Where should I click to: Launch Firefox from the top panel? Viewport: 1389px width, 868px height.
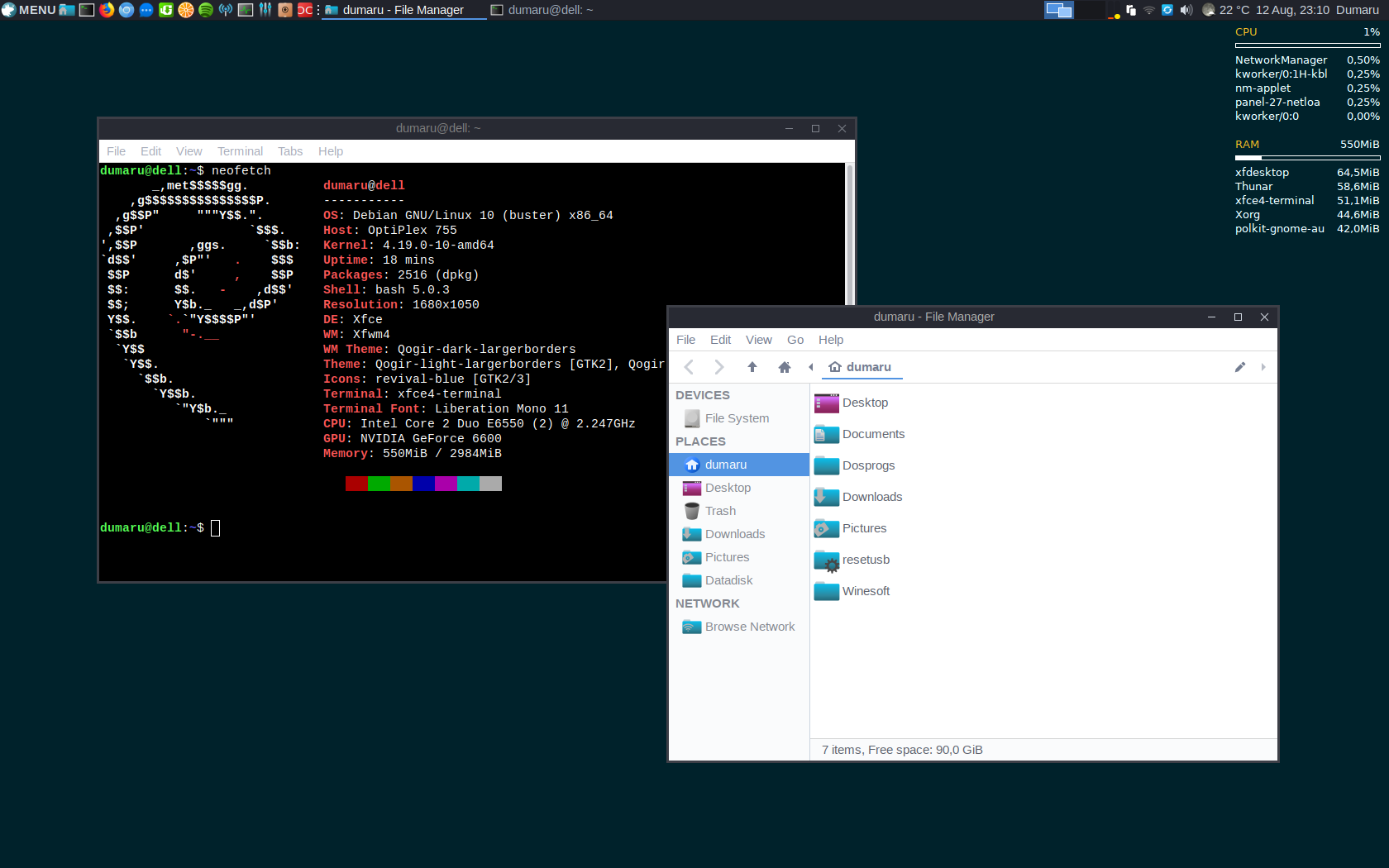pos(107,10)
